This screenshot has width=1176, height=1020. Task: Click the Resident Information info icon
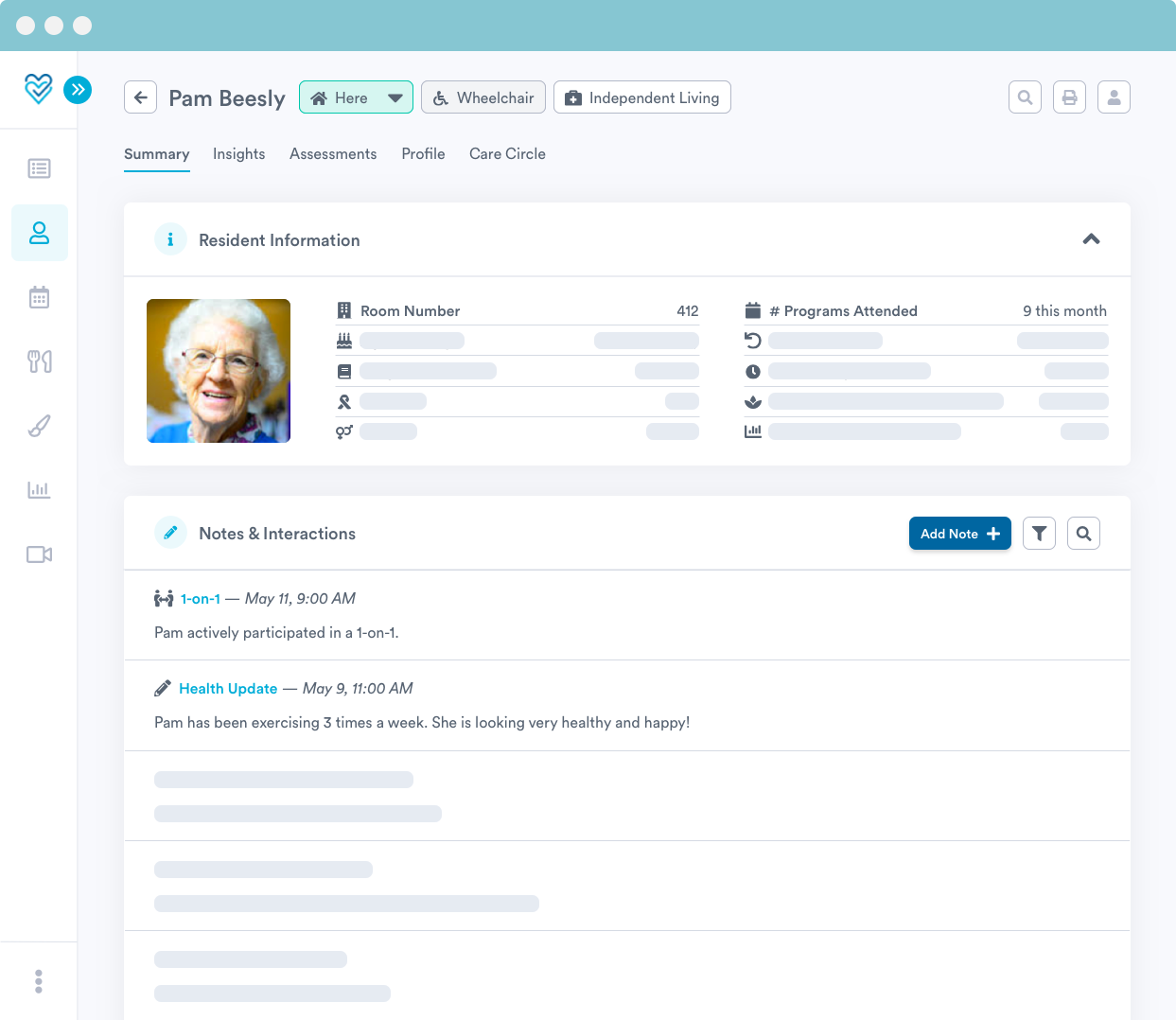pyautogui.click(x=170, y=239)
